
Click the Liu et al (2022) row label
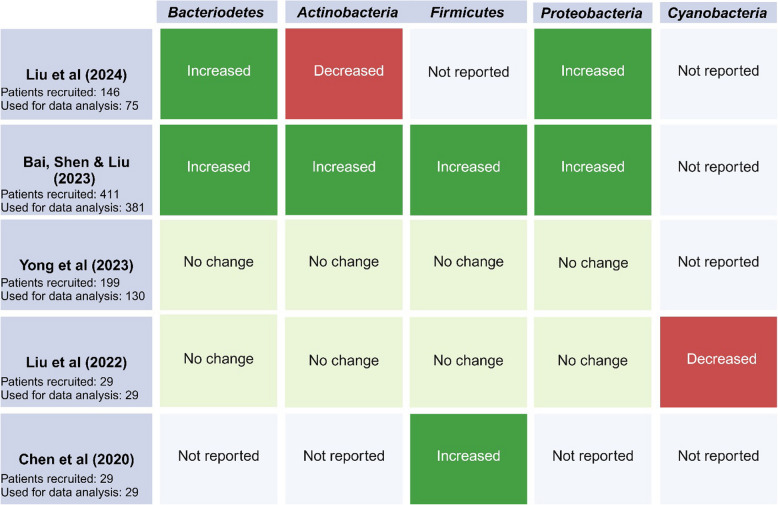pyautogui.click(x=76, y=360)
